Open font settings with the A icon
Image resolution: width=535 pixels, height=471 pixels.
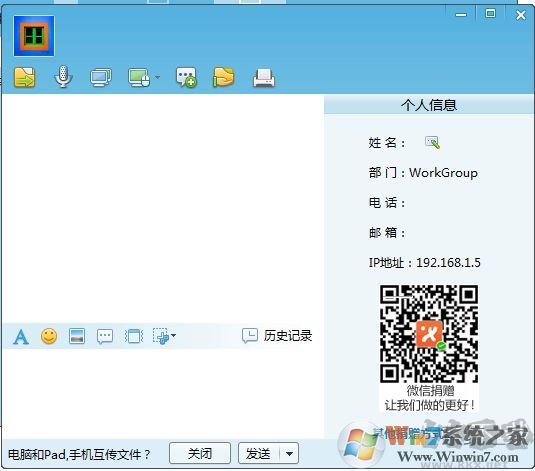click(21, 337)
